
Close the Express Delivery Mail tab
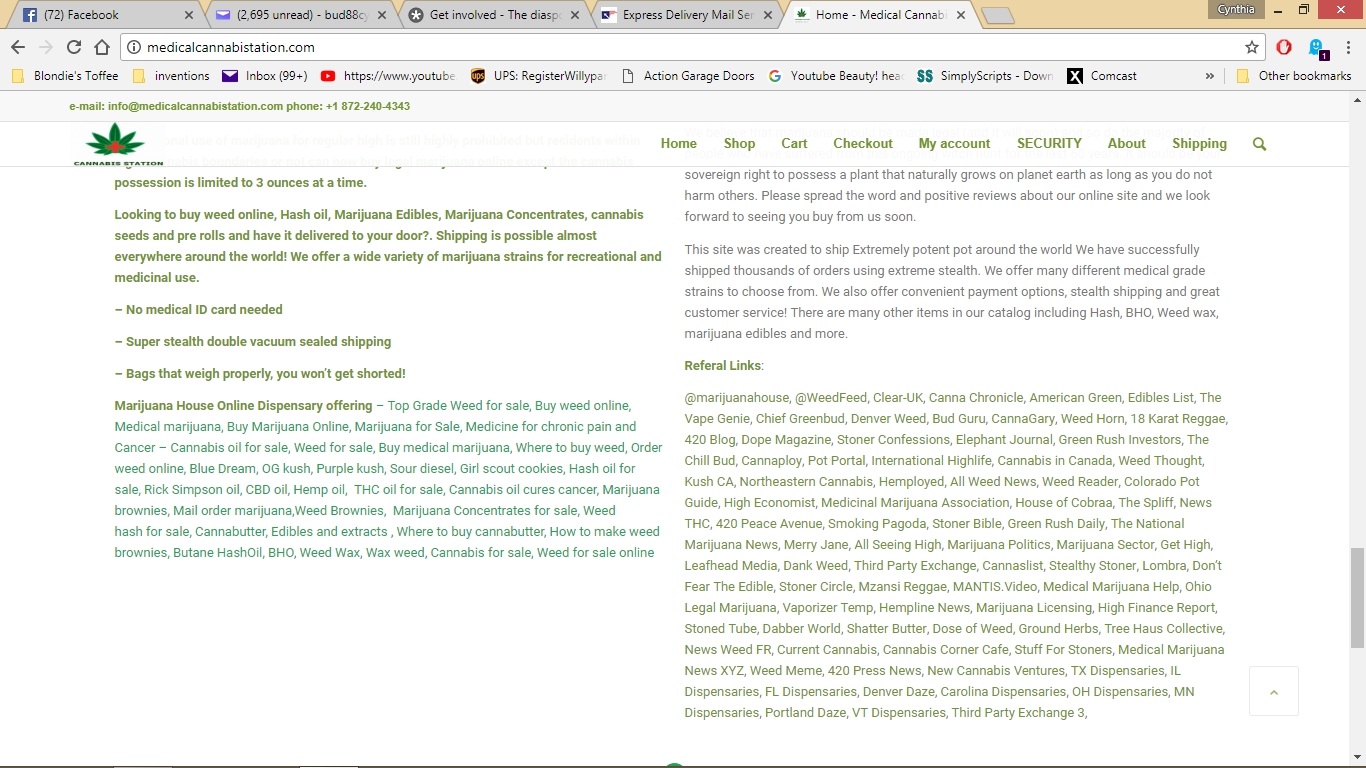coord(767,15)
